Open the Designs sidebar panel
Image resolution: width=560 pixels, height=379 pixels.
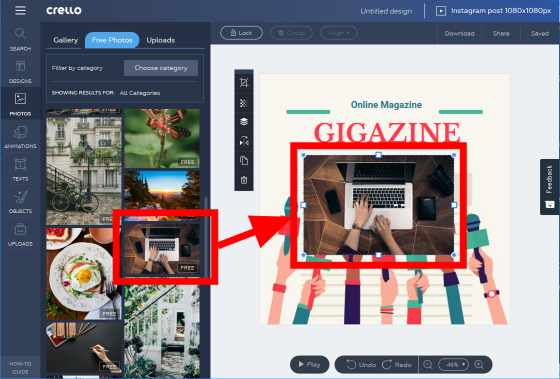click(20, 72)
